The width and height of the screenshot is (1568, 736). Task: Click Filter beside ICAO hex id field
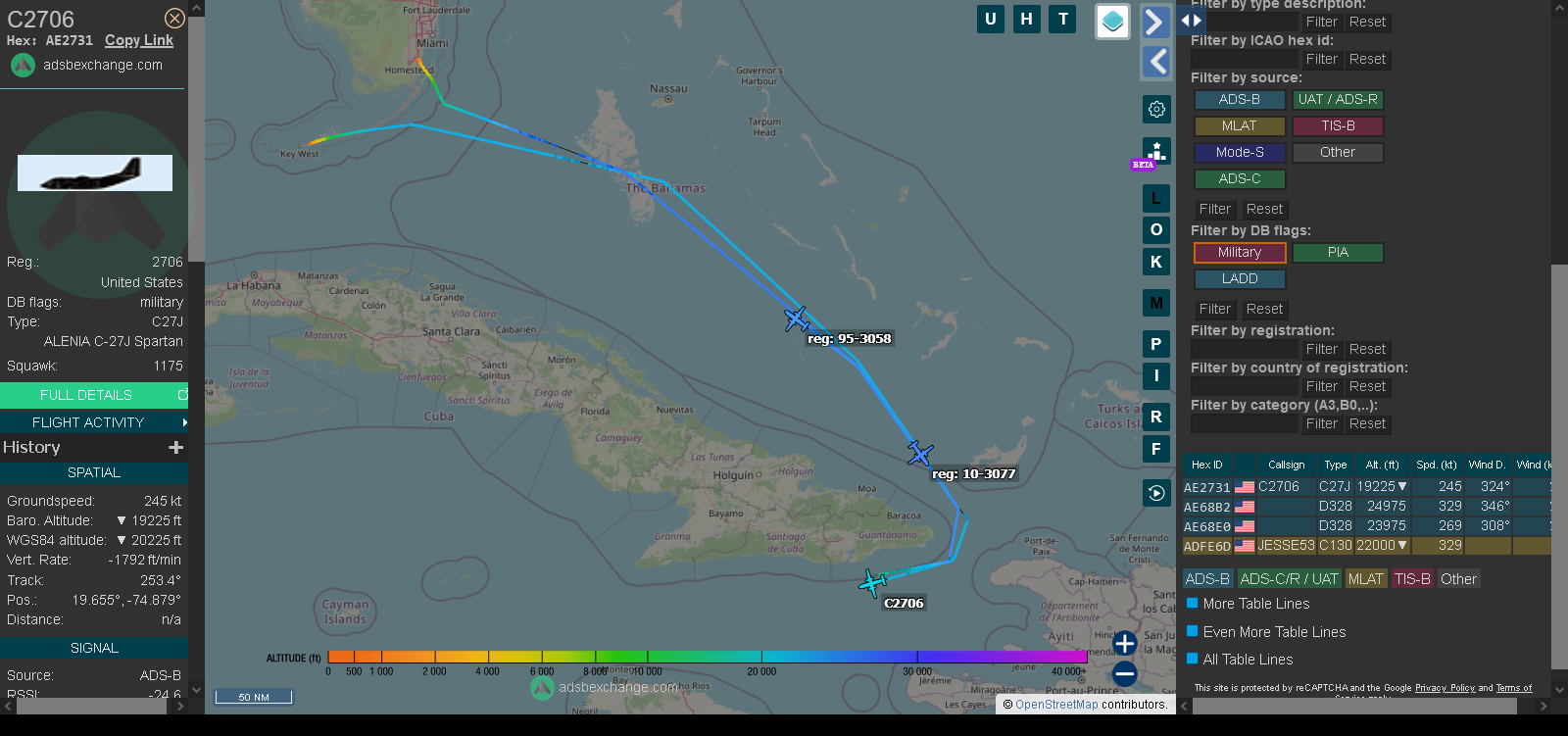[x=1321, y=60]
